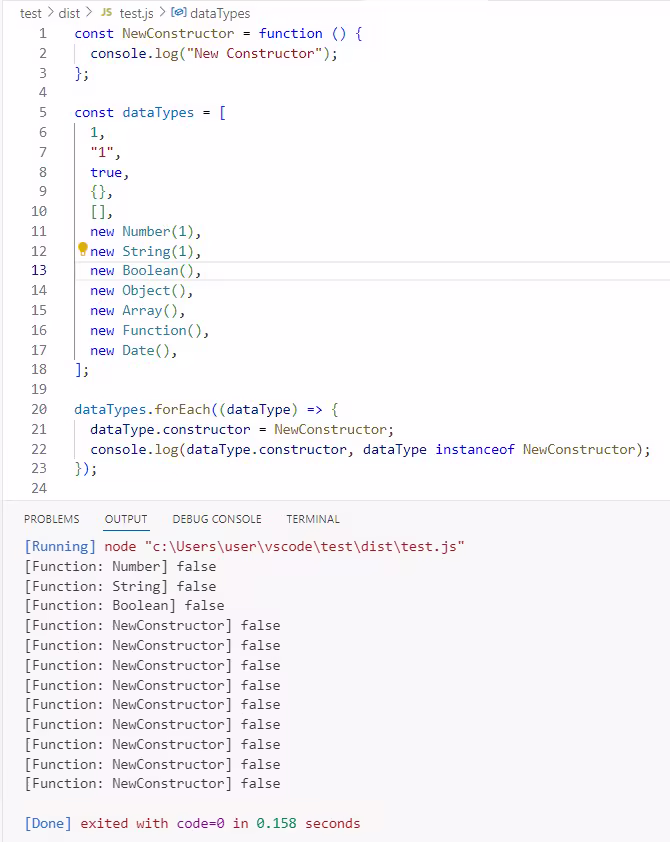Viewport: 670px width, 842px height.
Task: Open the DEBUG CONSOLE tab
Action: (216, 519)
